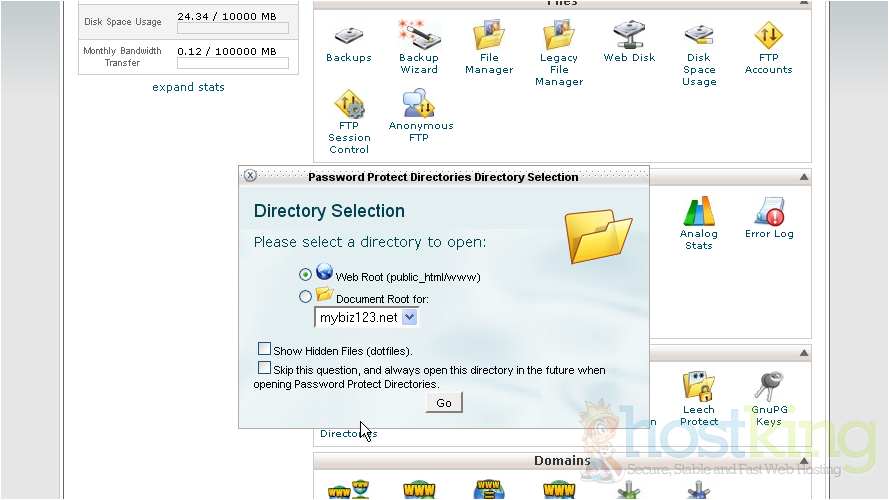Collapse the Domains section arrow
This screenshot has width=889, height=500.
[x=804, y=461]
